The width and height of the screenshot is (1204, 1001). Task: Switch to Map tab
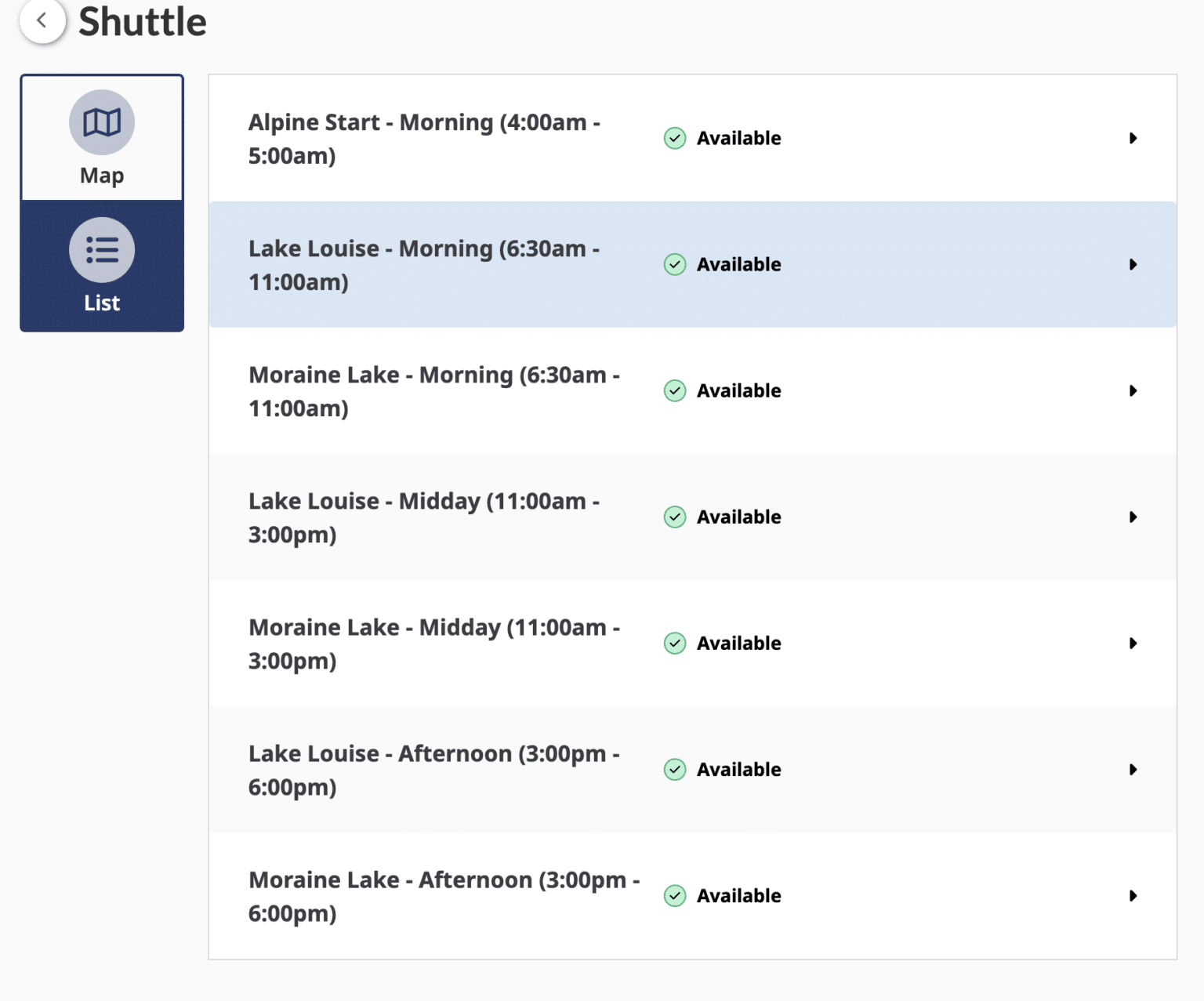coord(101,137)
